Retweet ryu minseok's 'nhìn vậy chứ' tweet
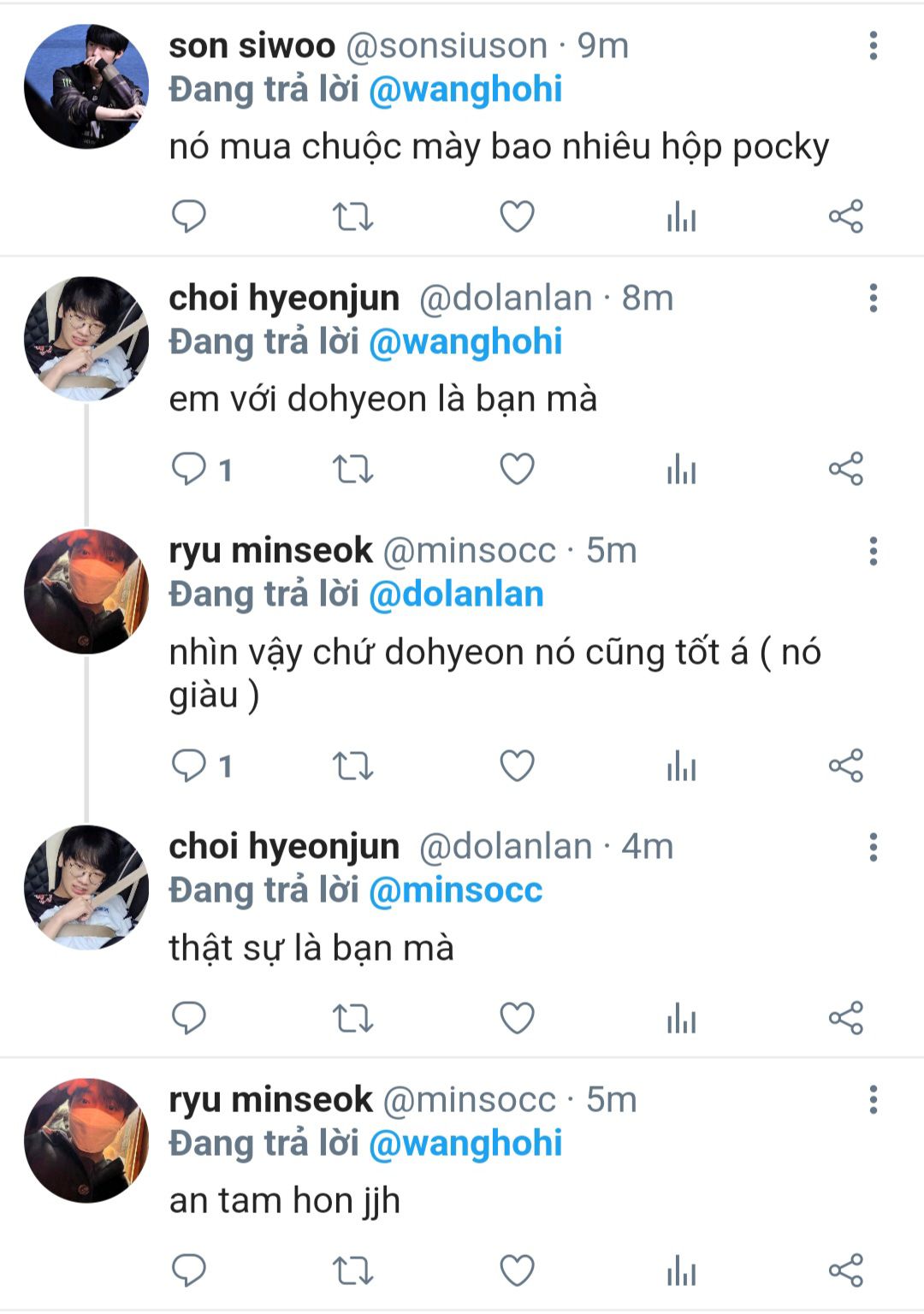 (x=352, y=766)
